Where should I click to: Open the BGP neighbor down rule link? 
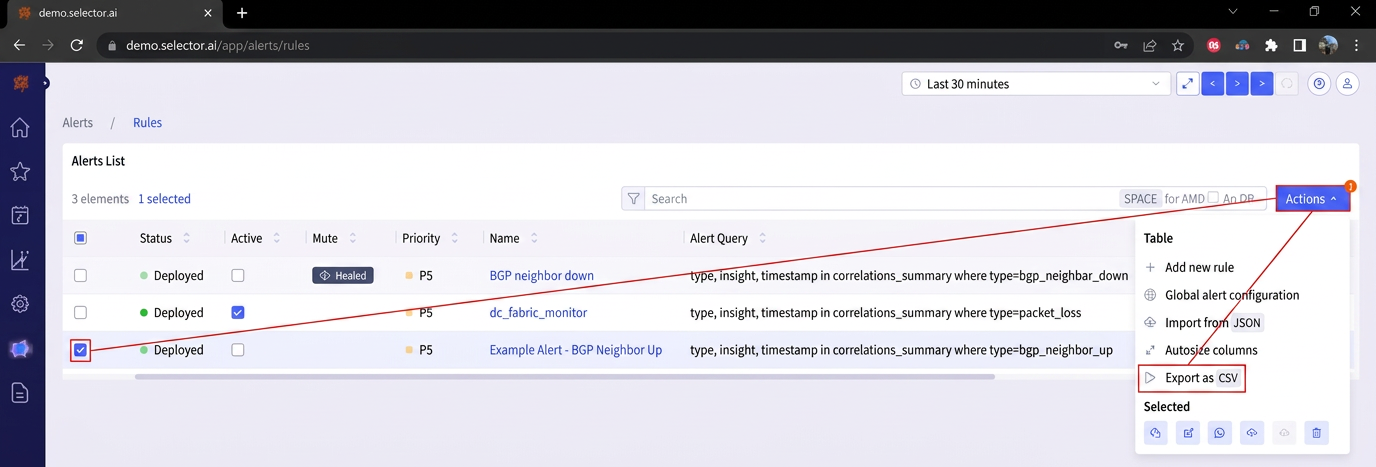click(x=541, y=275)
